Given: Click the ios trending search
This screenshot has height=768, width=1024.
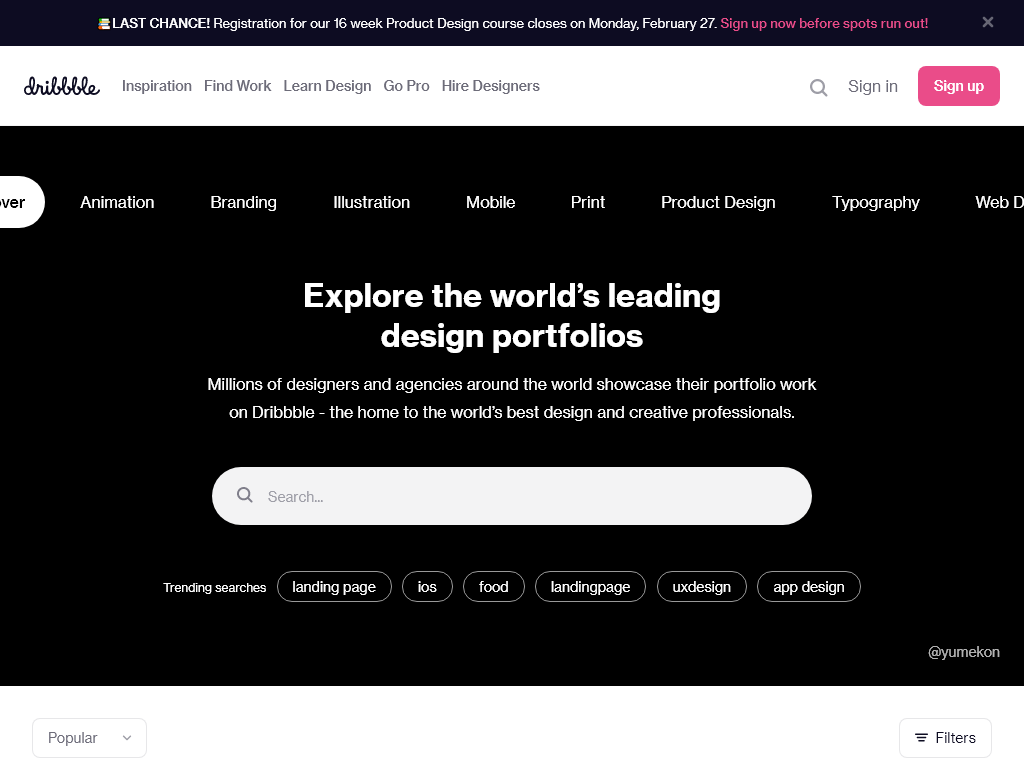Looking at the screenshot, I should point(427,586).
